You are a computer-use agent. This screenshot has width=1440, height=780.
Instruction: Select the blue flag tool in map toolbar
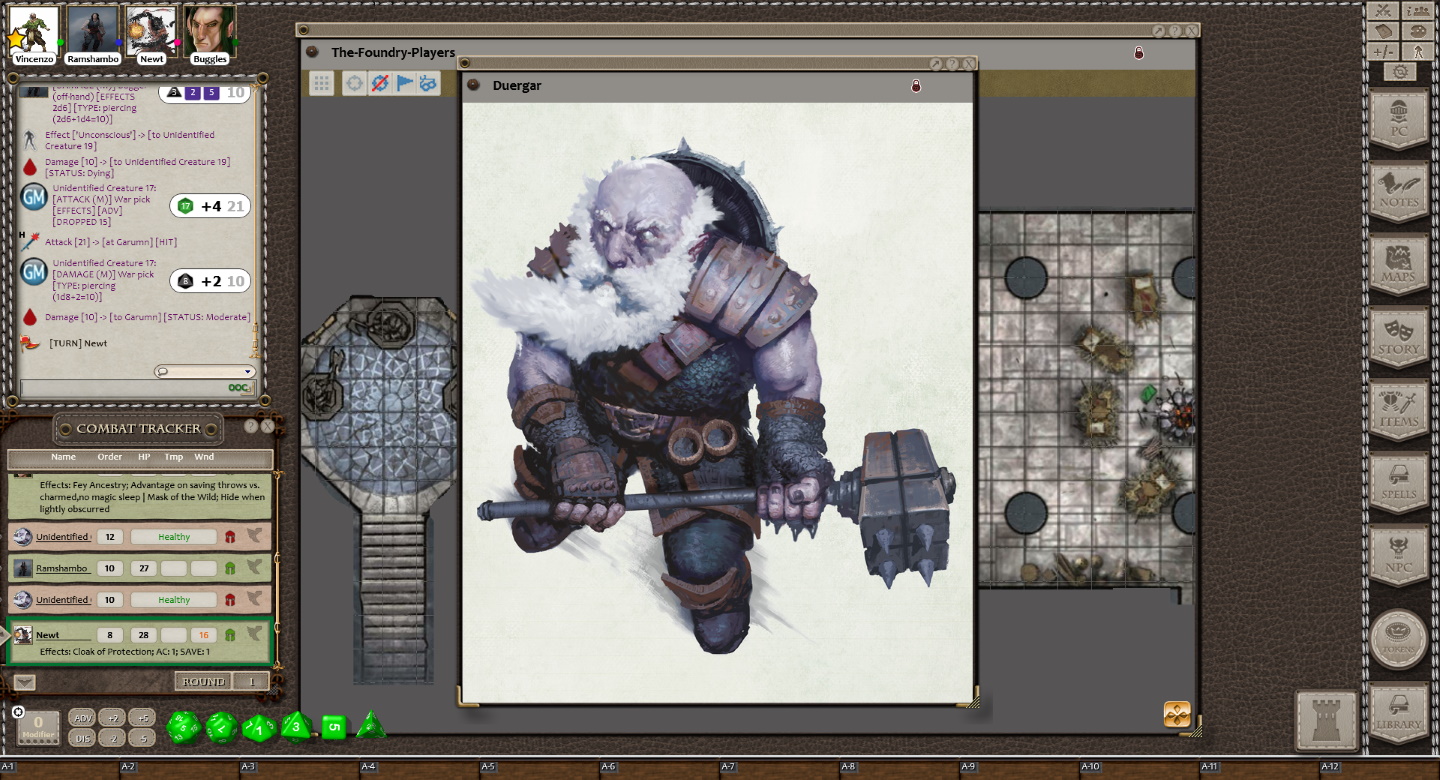[404, 83]
